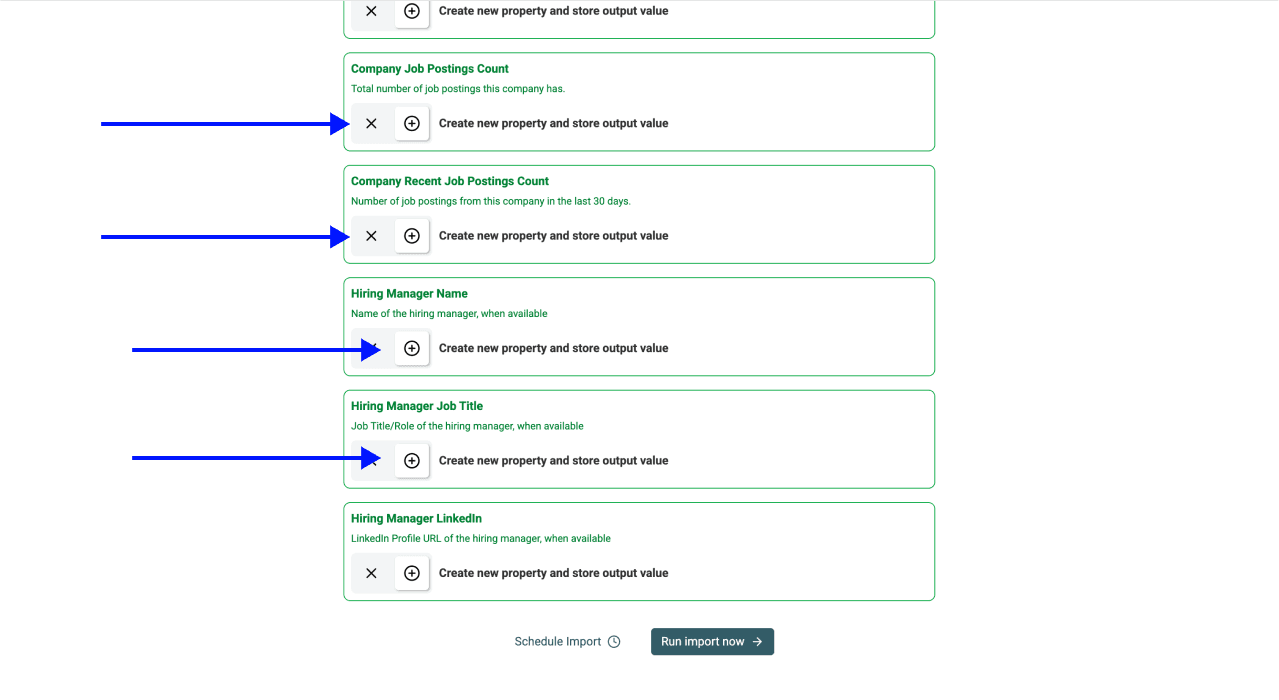This screenshot has width=1279, height=700.
Task: Click the plus icon for Company Recent Job Postings Count
Action: [x=411, y=236]
